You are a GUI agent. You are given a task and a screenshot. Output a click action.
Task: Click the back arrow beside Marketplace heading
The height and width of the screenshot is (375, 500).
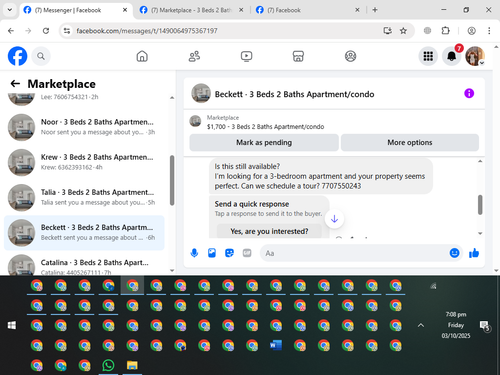click(15, 83)
